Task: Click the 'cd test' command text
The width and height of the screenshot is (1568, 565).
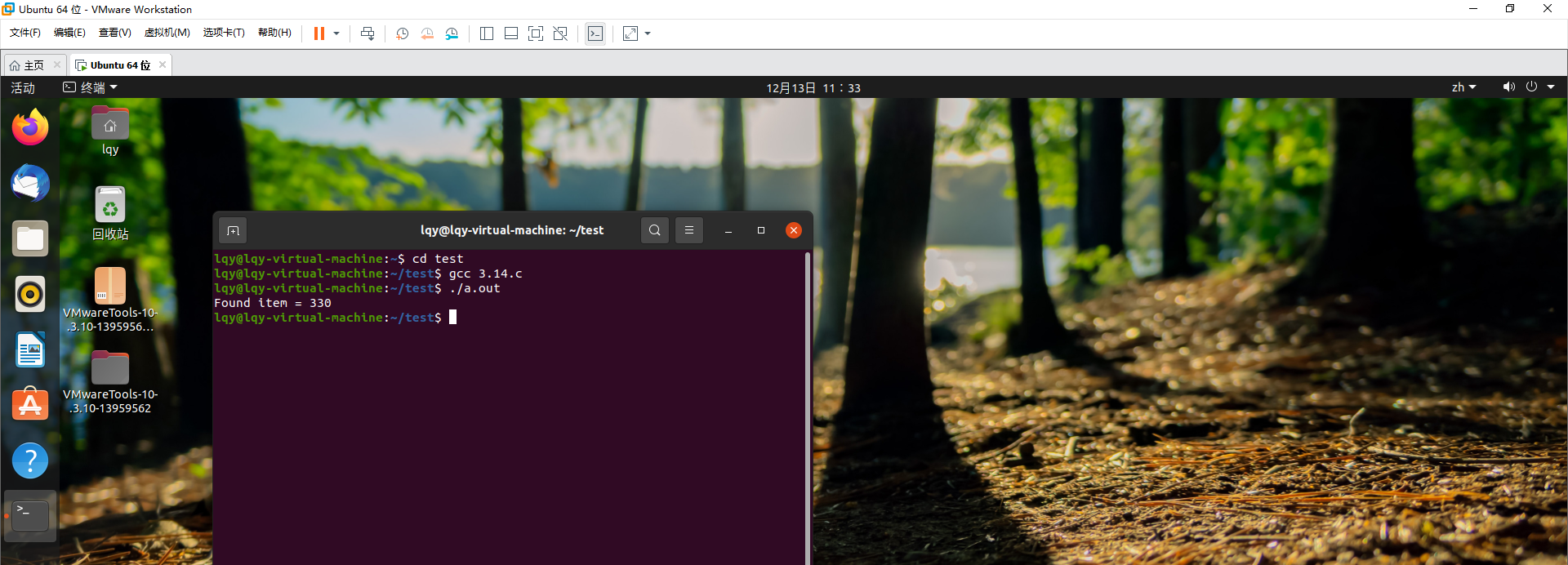Action: pos(438,259)
